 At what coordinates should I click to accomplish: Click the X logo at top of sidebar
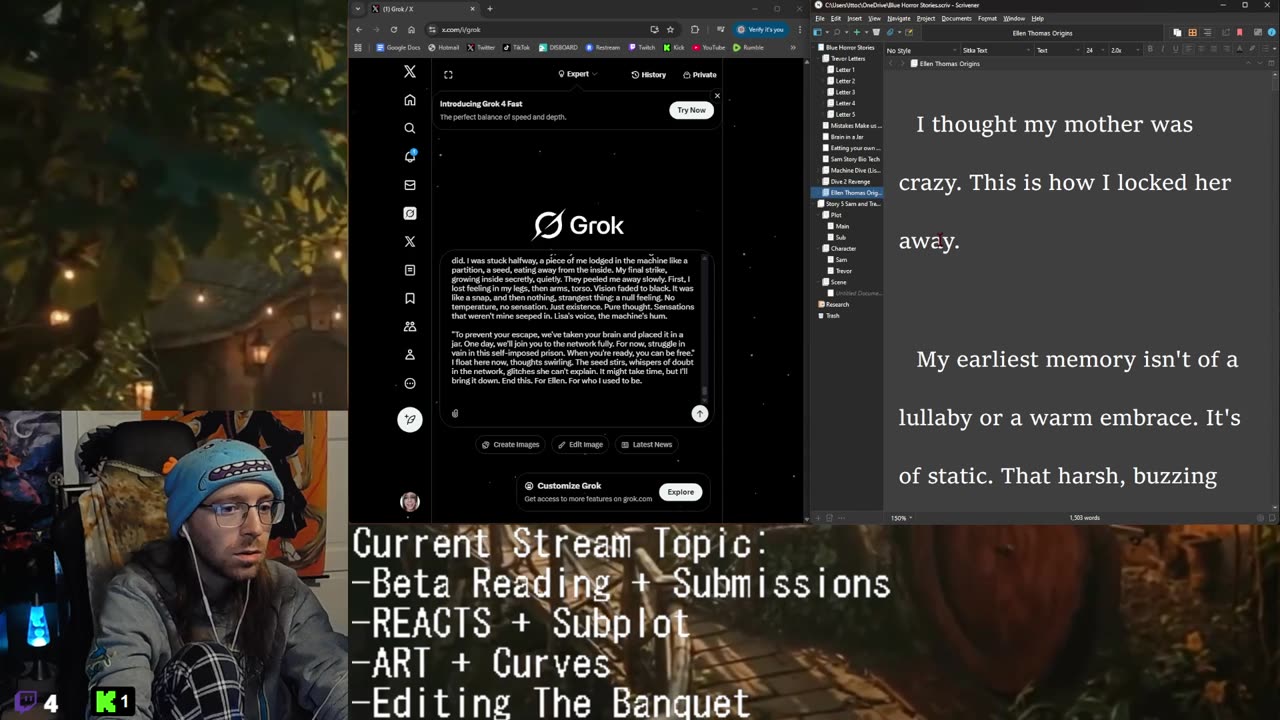pos(410,72)
